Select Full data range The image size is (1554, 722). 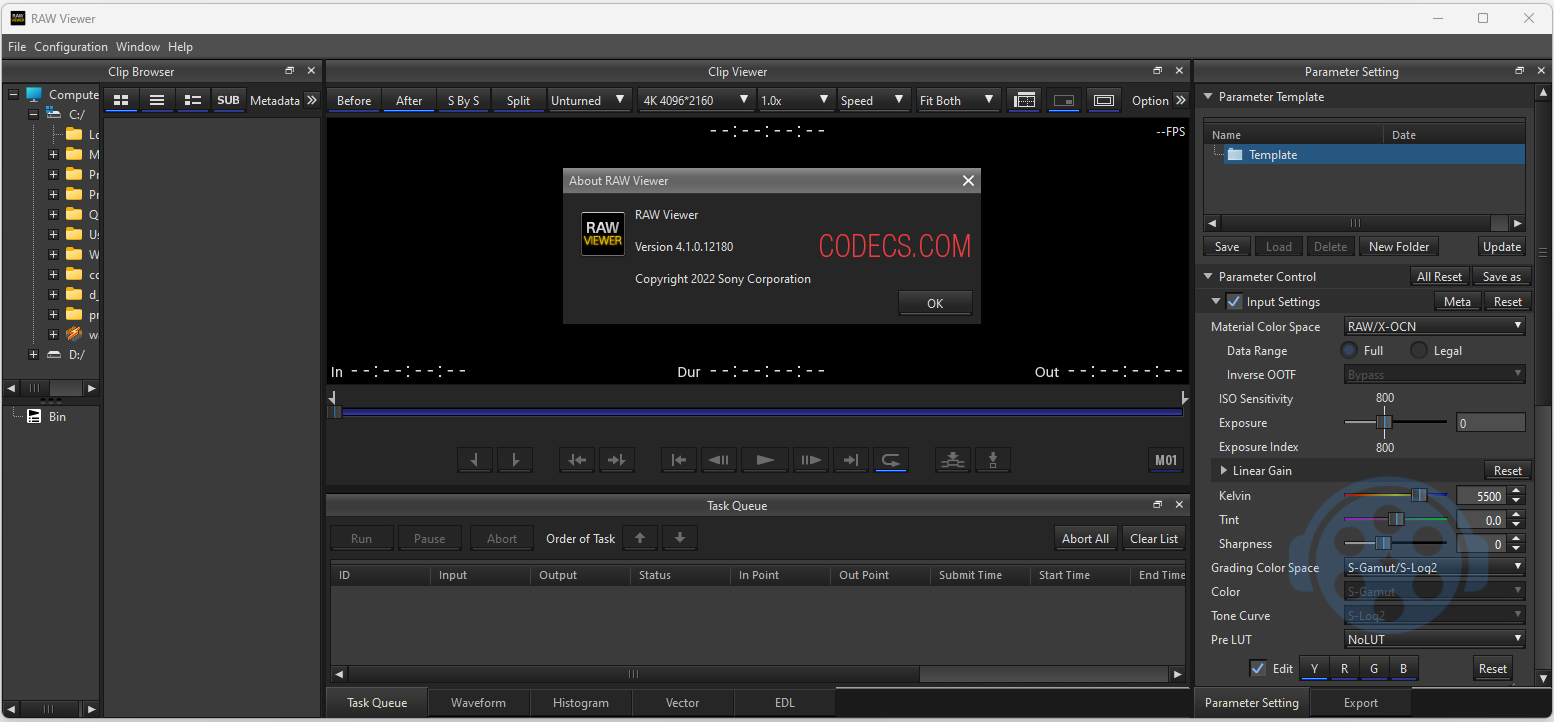click(x=1349, y=350)
